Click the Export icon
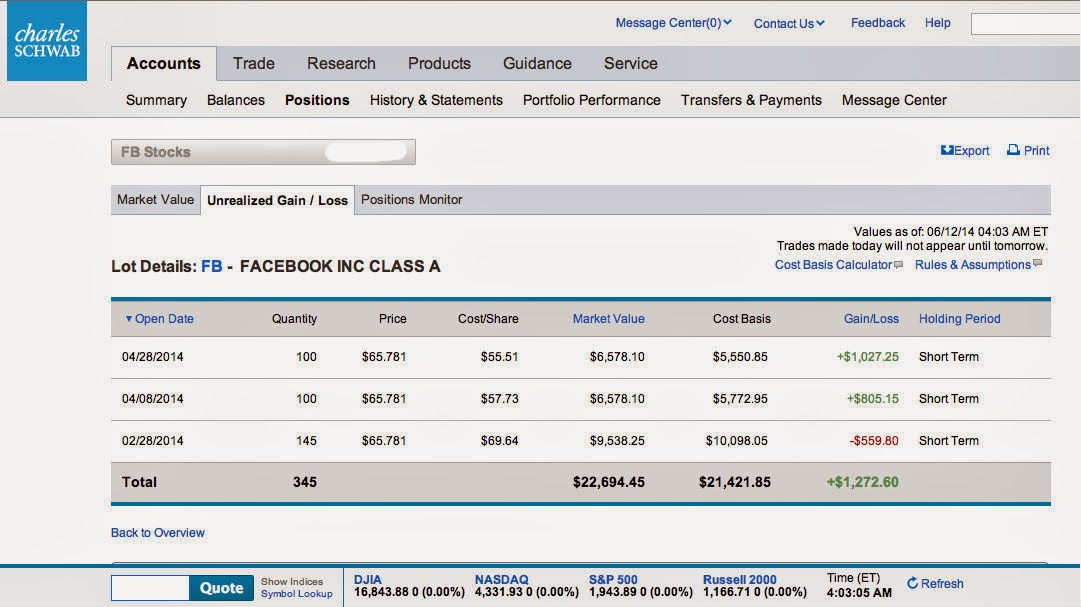This screenshot has height=607, width=1081. coord(947,150)
